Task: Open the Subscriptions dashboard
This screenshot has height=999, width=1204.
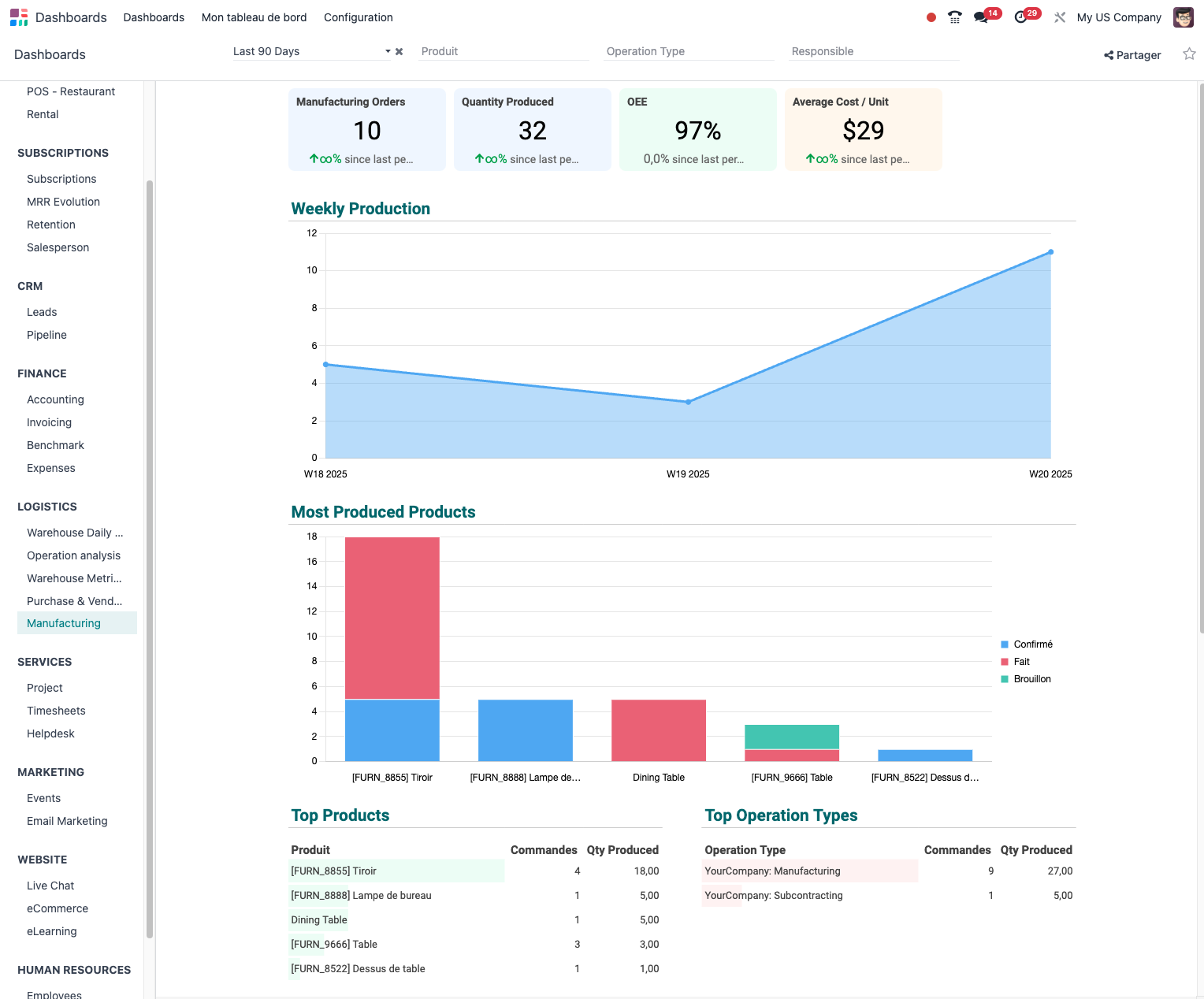Action: coord(61,179)
